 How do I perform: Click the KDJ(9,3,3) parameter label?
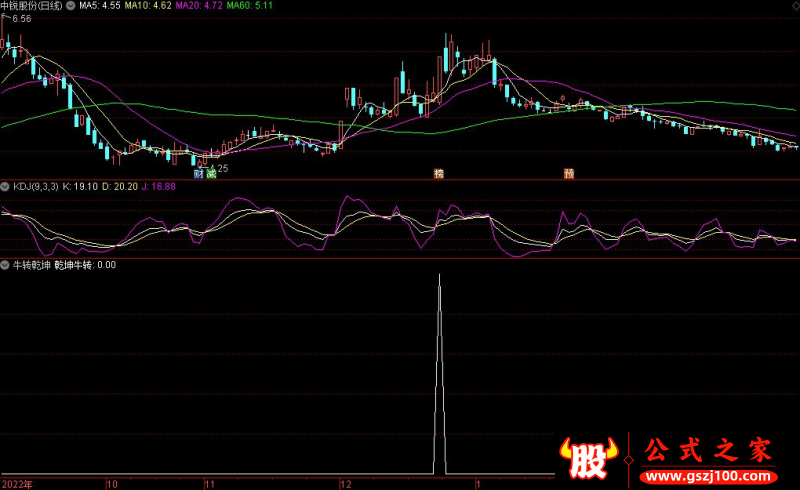point(35,186)
